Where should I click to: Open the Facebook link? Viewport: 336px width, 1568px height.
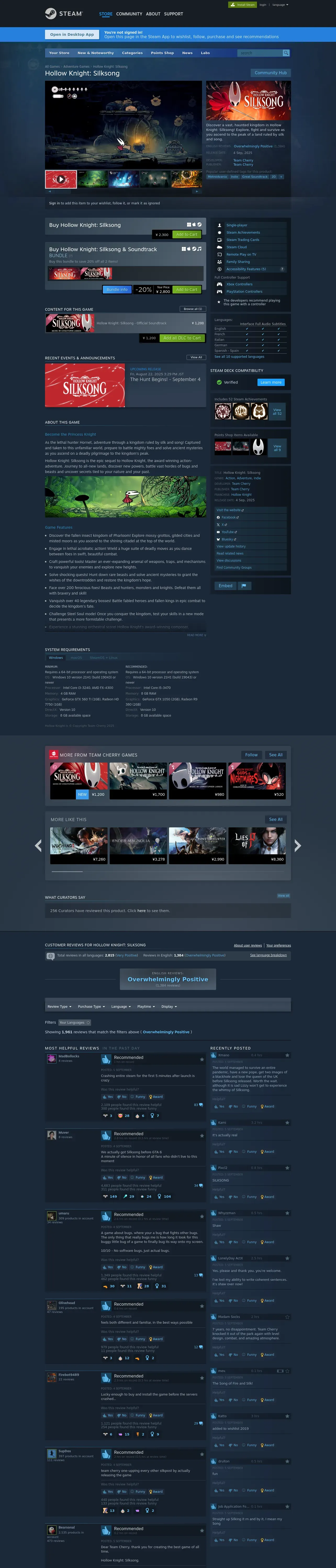[251, 517]
